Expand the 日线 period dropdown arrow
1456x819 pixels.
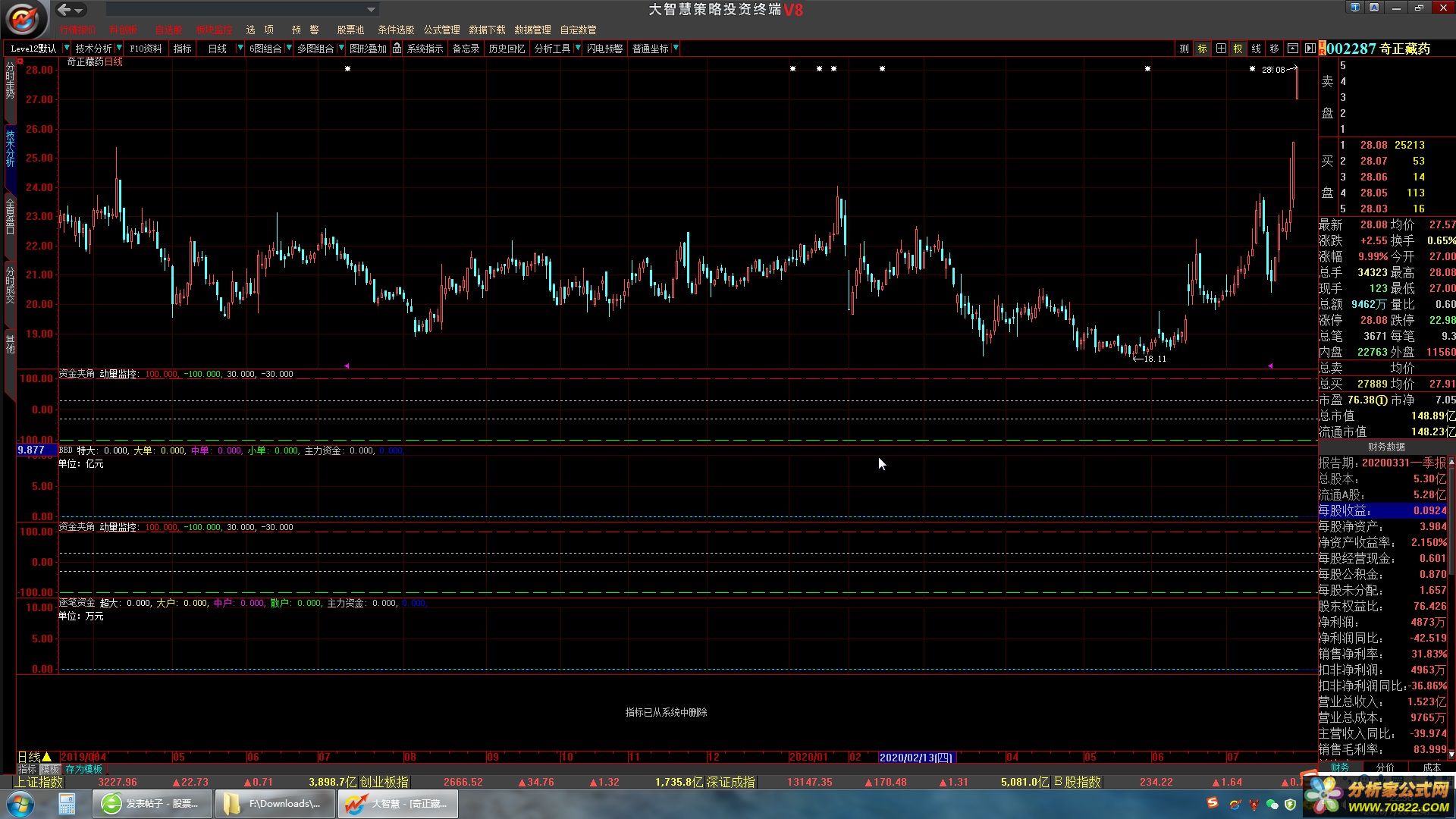tap(240, 49)
